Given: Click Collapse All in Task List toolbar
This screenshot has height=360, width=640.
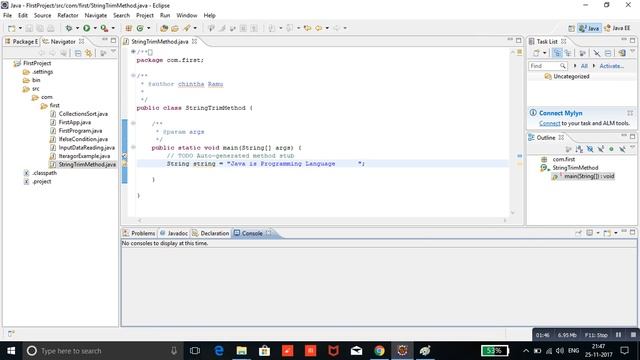Looking at the screenshot, I should tap(608, 53).
